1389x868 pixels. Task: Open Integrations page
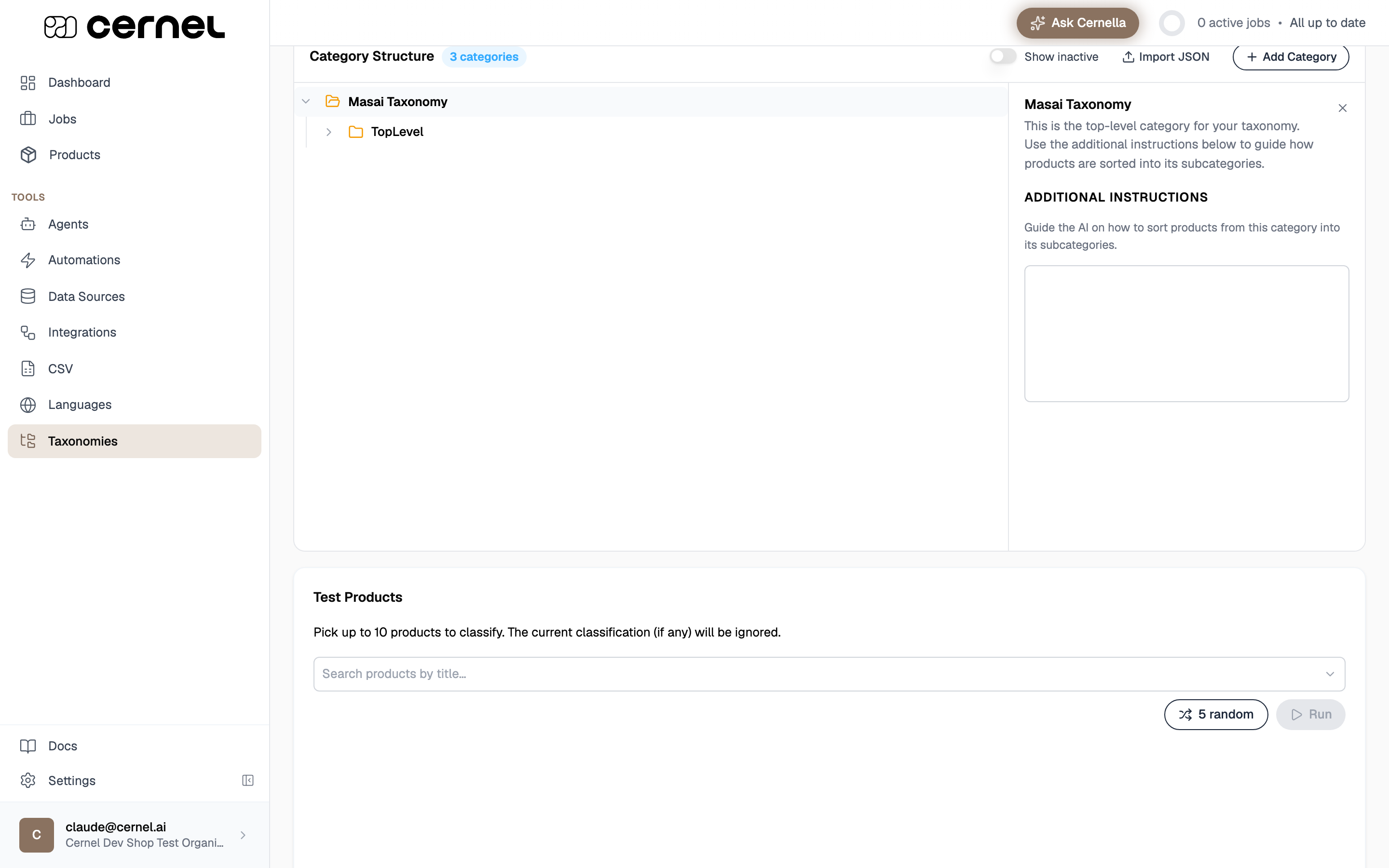(x=134, y=332)
